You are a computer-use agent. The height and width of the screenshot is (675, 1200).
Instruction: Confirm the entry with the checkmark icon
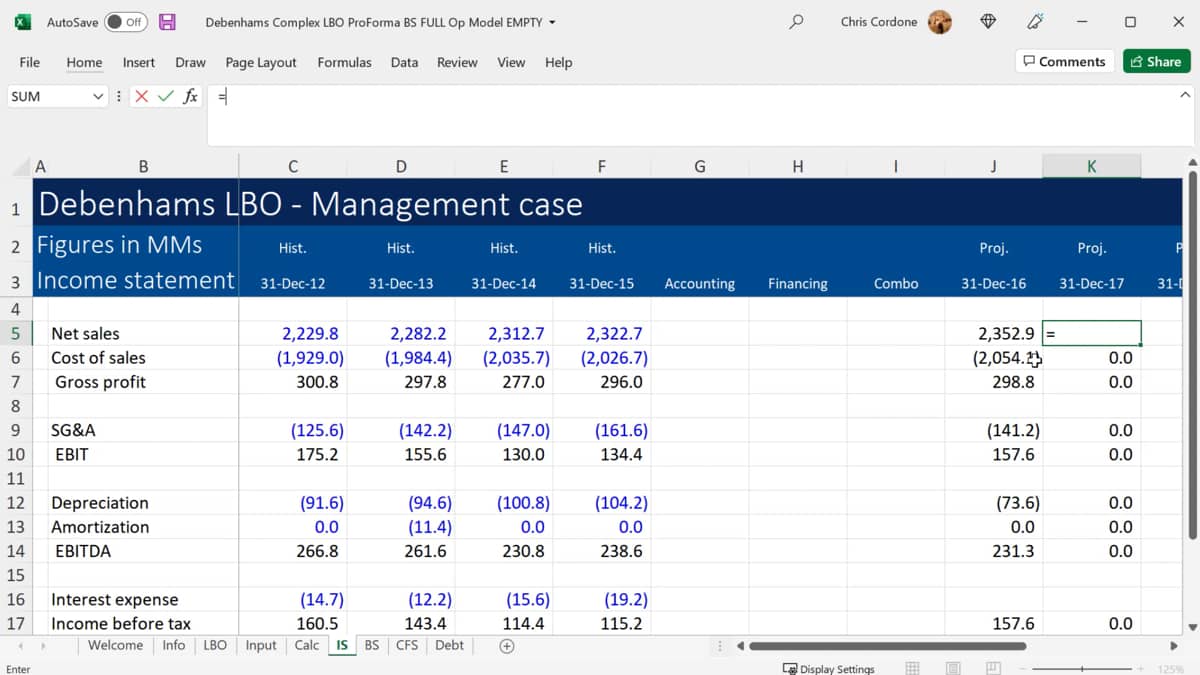coord(165,97)
